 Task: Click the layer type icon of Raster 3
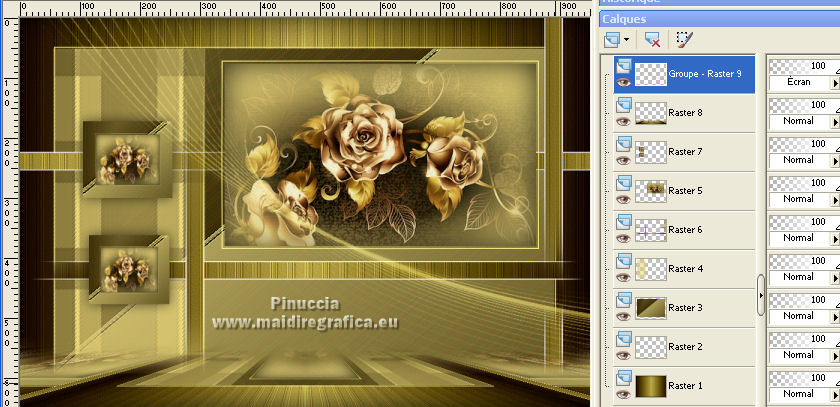624,300
